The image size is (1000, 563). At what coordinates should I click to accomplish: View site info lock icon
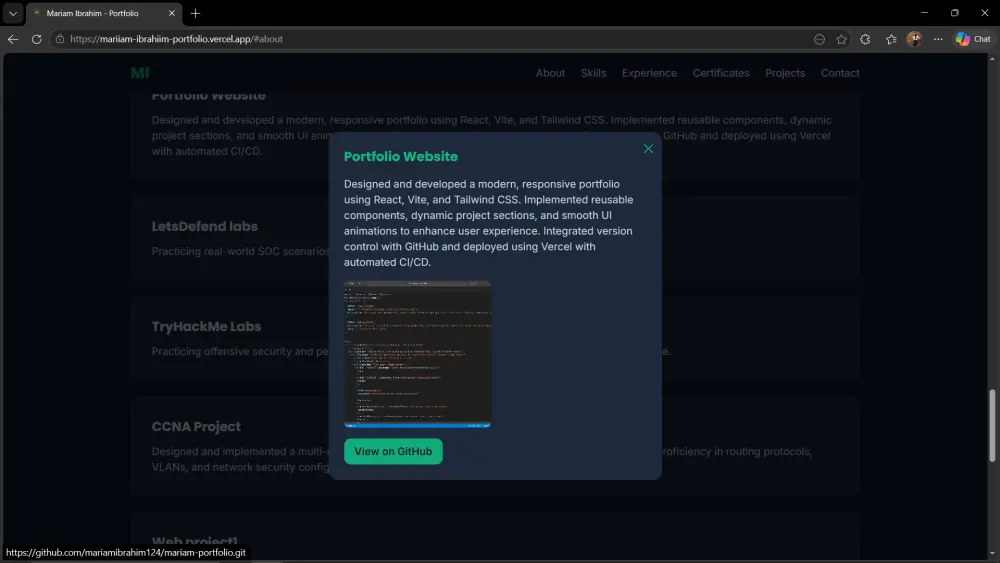59,39
